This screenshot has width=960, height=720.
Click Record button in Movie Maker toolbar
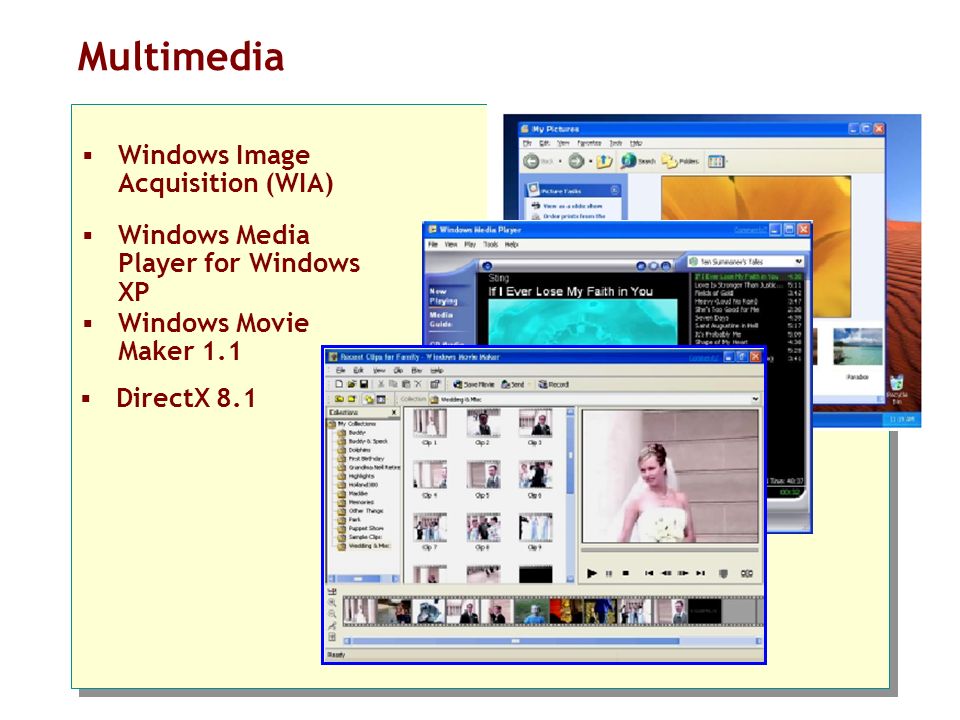pyautogui.click(x=553, y=384)
